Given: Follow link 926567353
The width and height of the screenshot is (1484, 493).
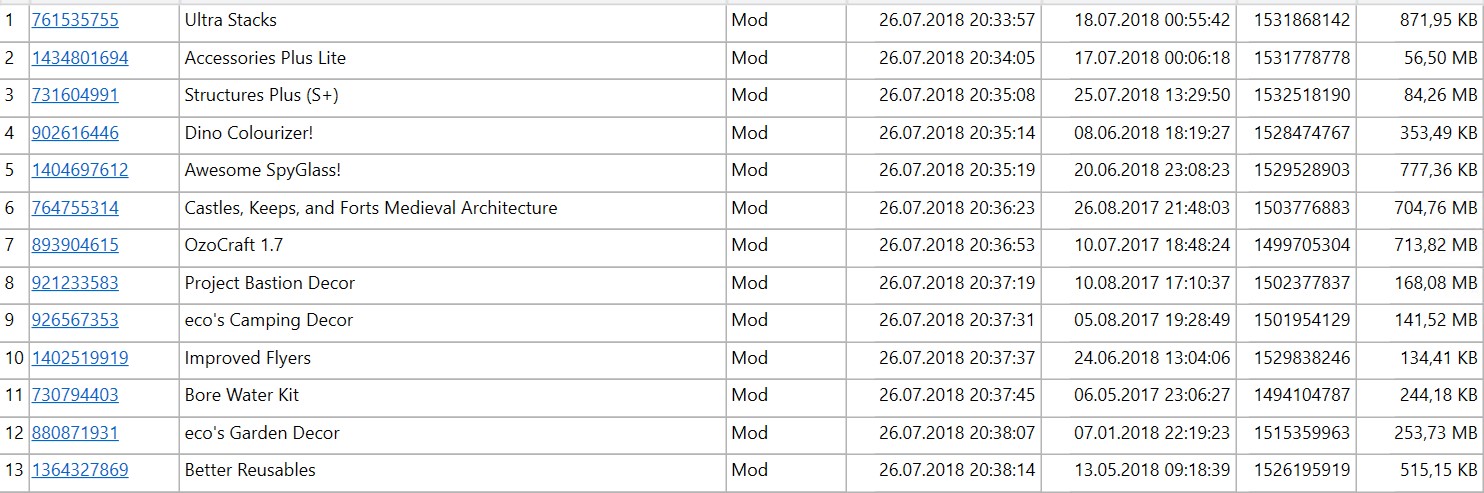Looking at the screenshot, I should point(75,320).
